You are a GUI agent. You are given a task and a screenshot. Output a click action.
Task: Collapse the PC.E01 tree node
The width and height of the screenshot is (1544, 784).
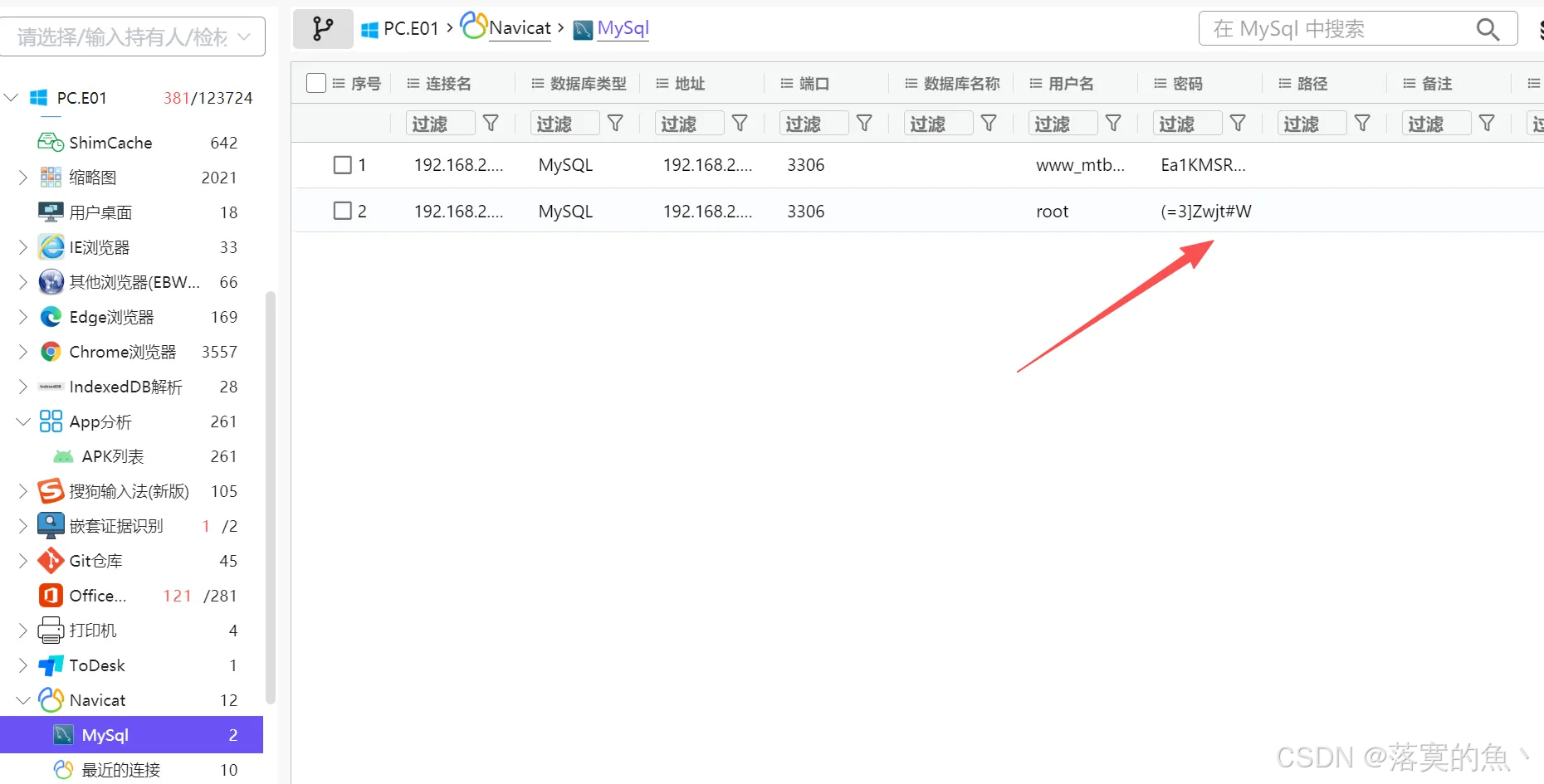click(12, 98)
